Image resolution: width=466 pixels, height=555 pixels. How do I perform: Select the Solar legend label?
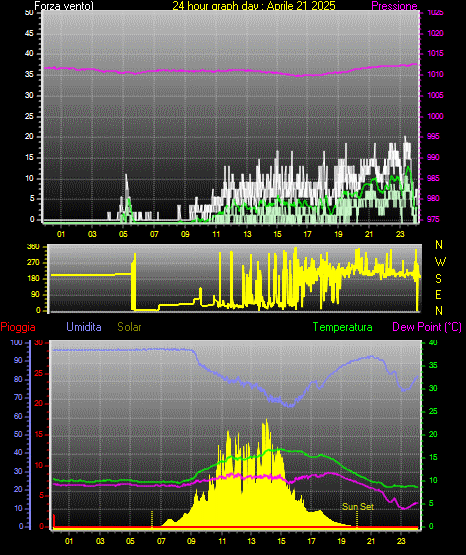[129, 327]
